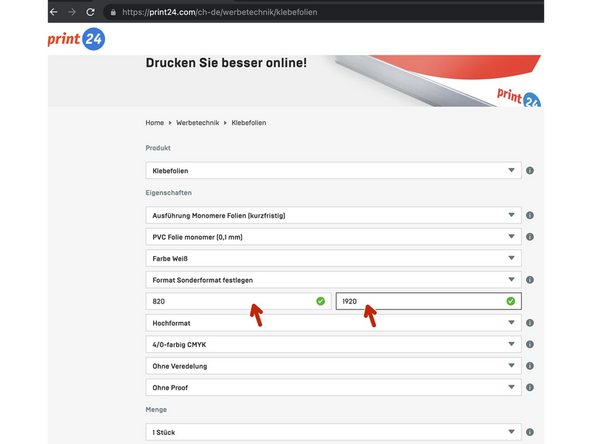Show info for Ohne Proof
The image size is (592, 444).
coord(530,387)
